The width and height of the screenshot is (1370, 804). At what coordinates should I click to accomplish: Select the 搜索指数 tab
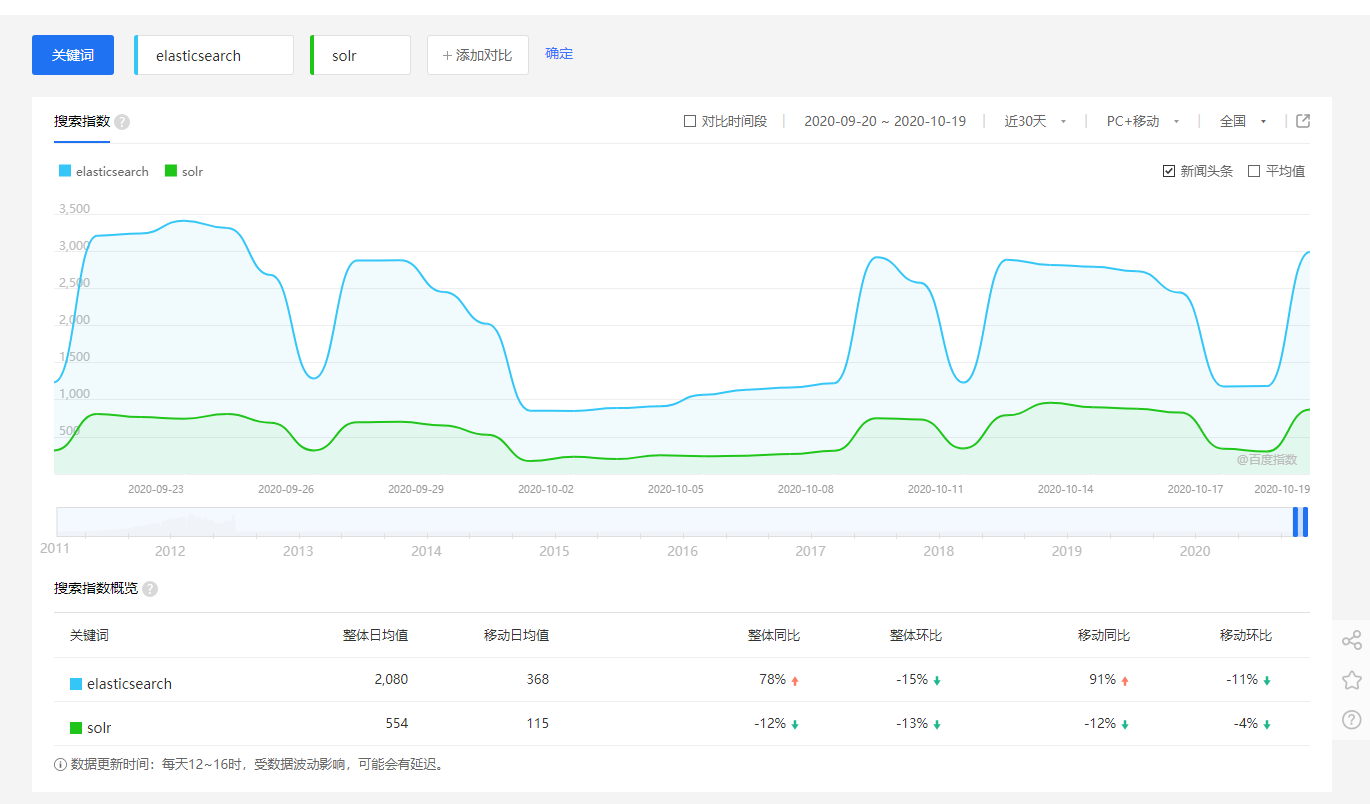[82, 122]
